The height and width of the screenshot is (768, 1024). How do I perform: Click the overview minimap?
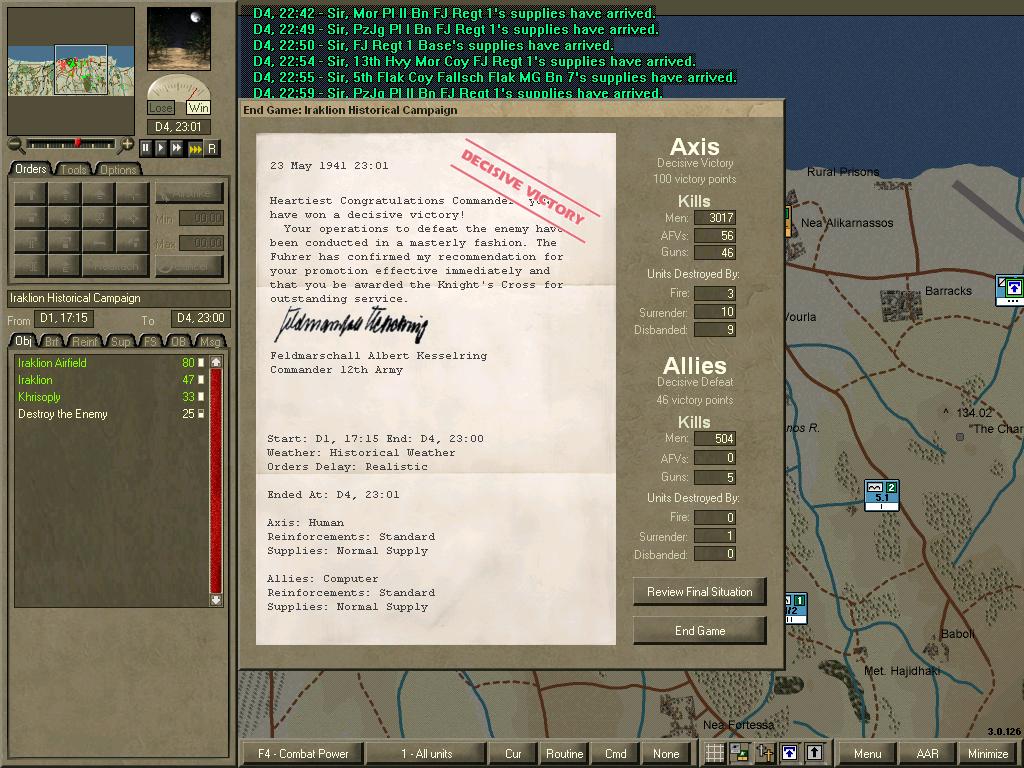[x=71, y=70]
